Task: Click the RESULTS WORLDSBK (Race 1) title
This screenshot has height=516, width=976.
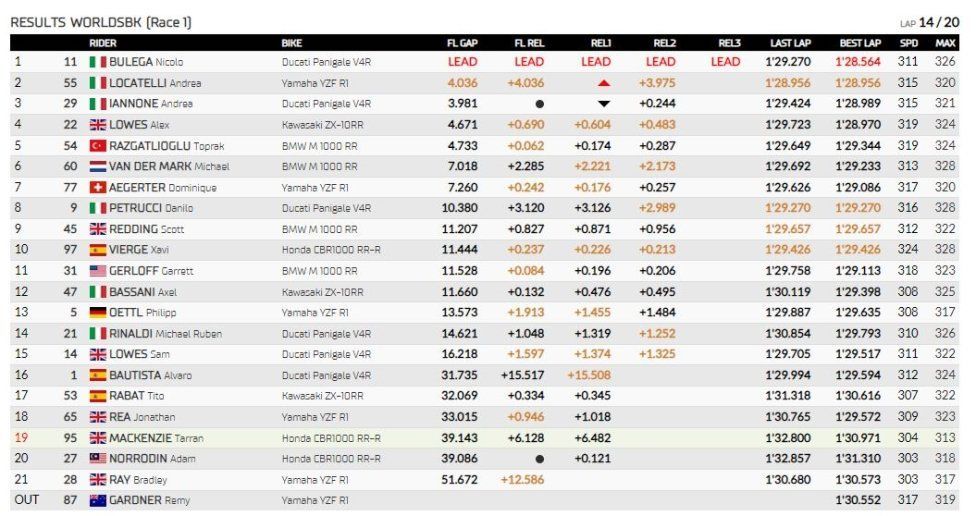Action: (x=101, y=22)
